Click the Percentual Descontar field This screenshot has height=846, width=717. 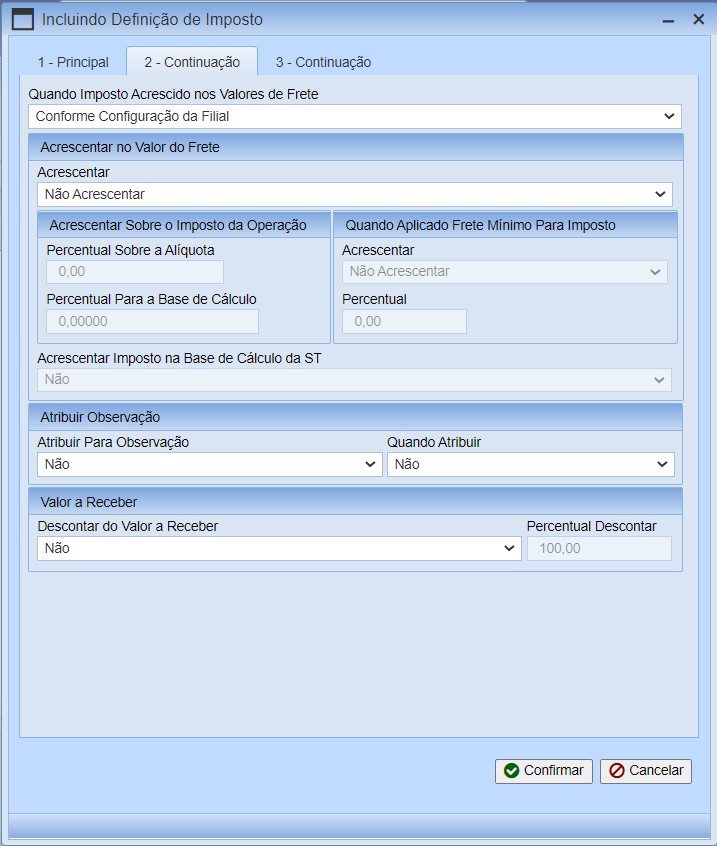tap(599, 548)
